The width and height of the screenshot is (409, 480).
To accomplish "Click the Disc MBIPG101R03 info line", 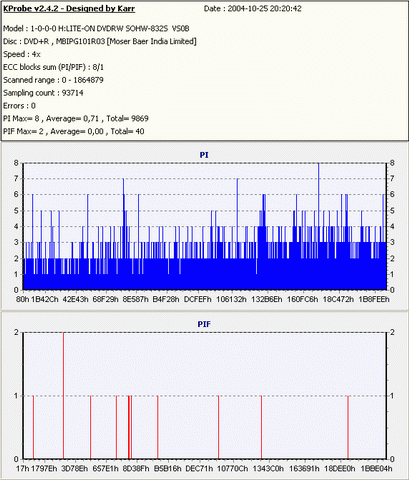I will point(100,42).
